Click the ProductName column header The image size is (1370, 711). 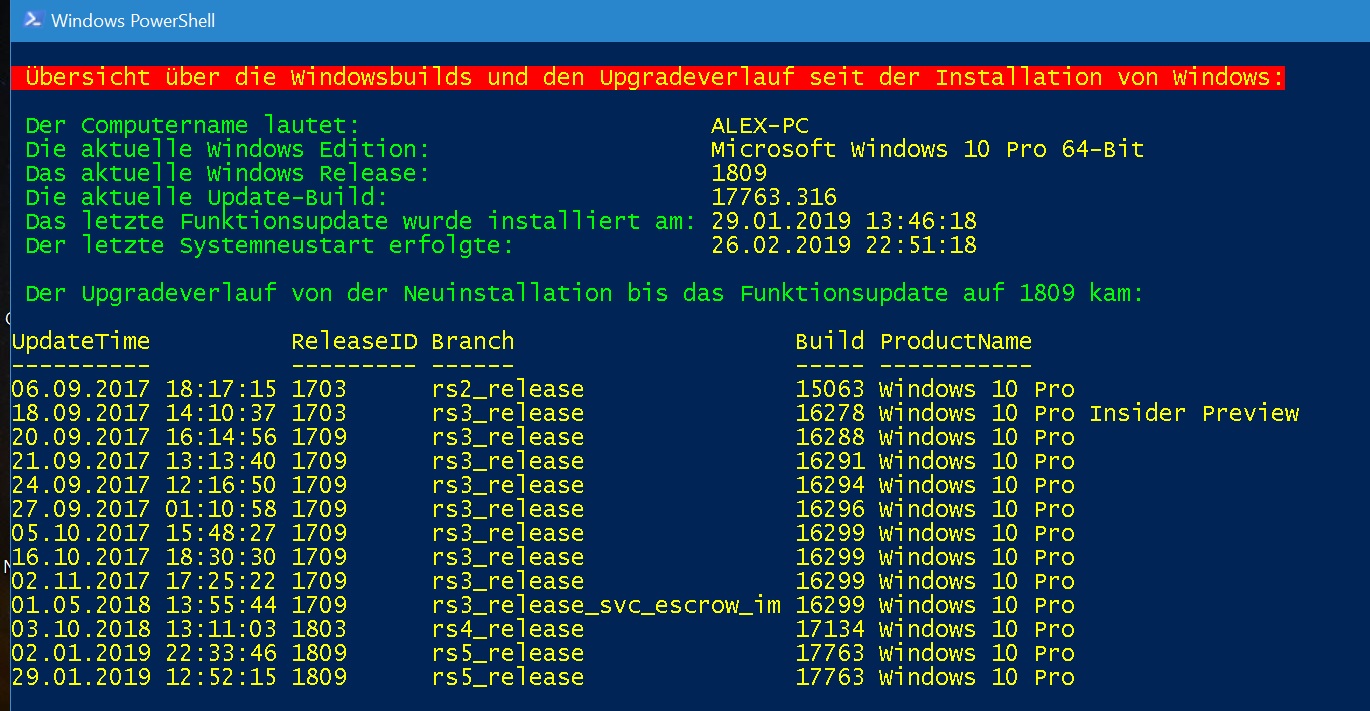coord(956,341)
